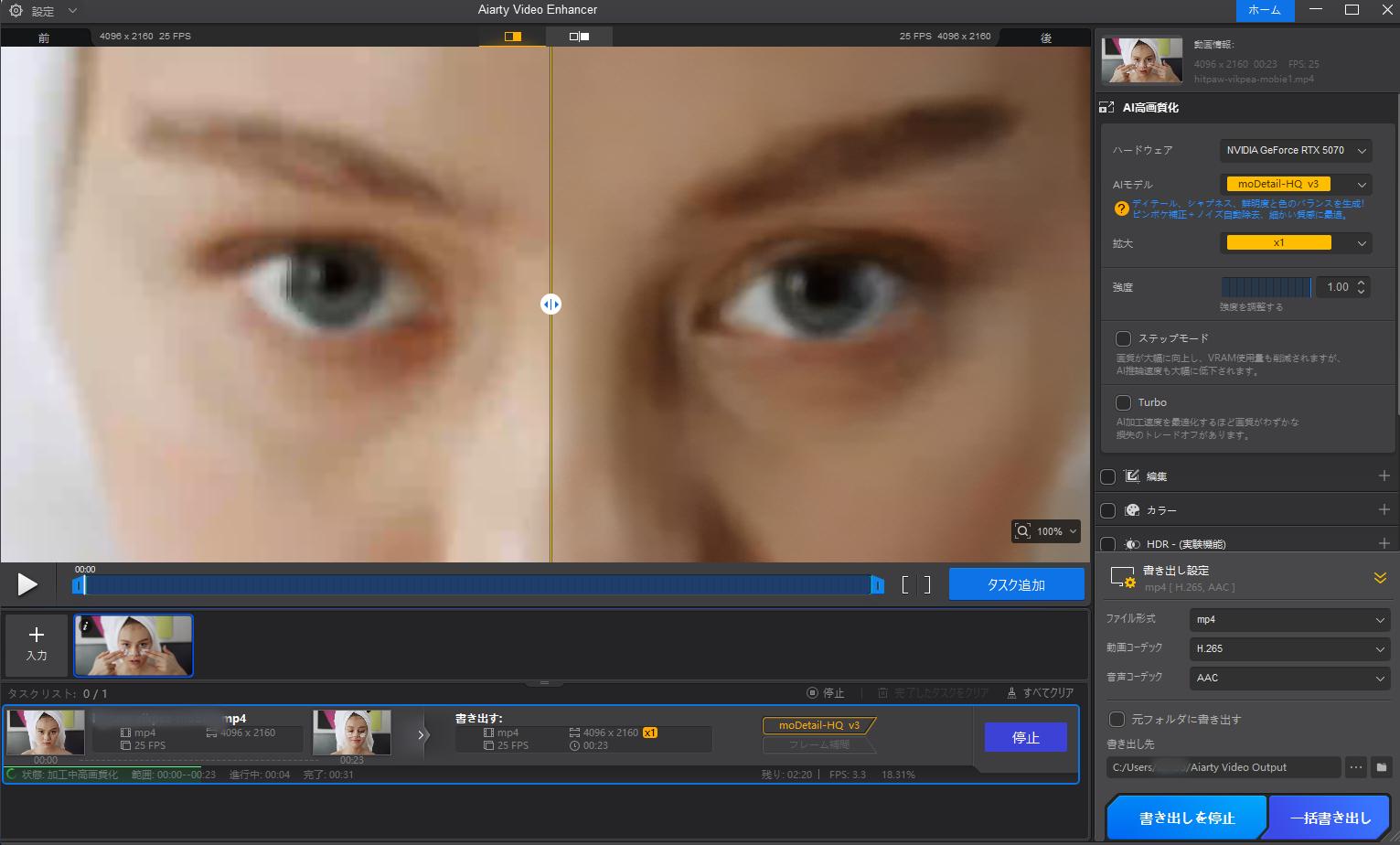This screenshot has height=845, width=1400.
Task: Click the plus input add icon
Action: click(37, 636)
